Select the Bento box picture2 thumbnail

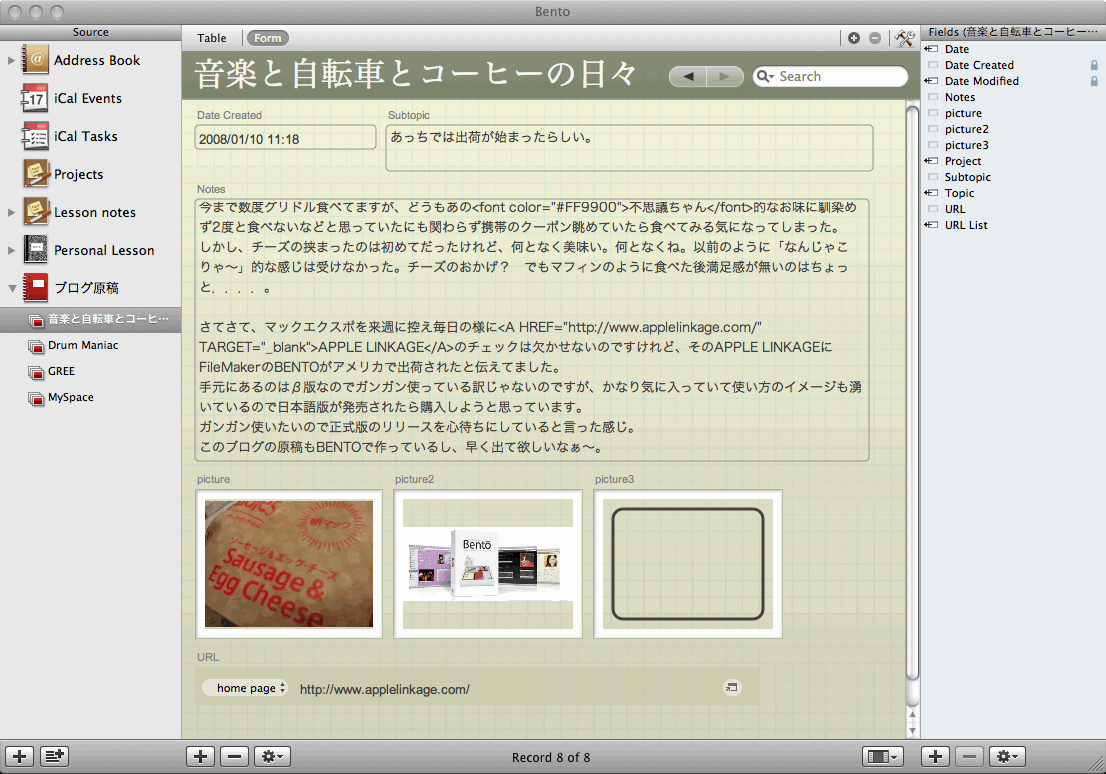coord(488,564)
